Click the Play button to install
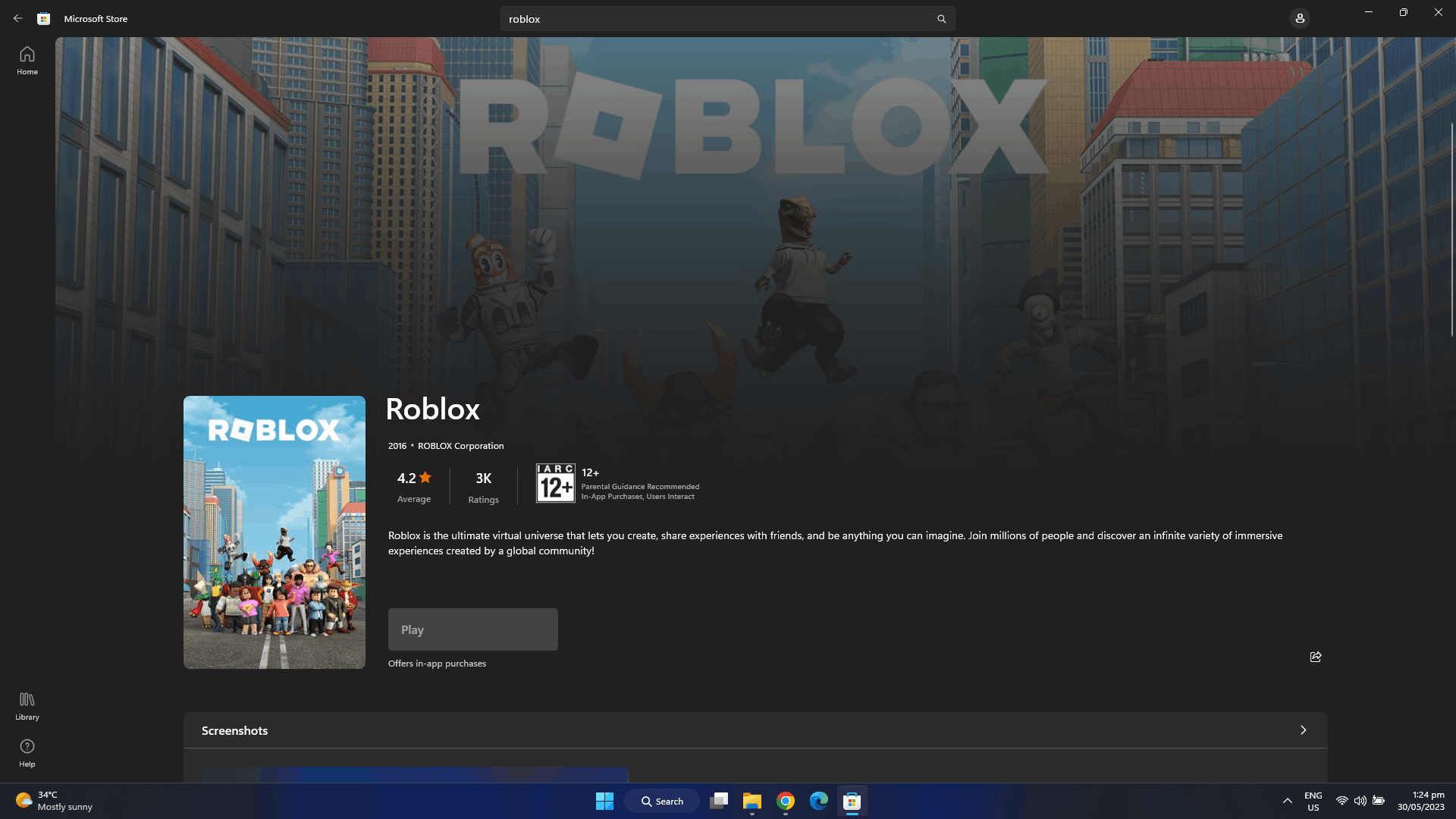 [x=473, y=629]
